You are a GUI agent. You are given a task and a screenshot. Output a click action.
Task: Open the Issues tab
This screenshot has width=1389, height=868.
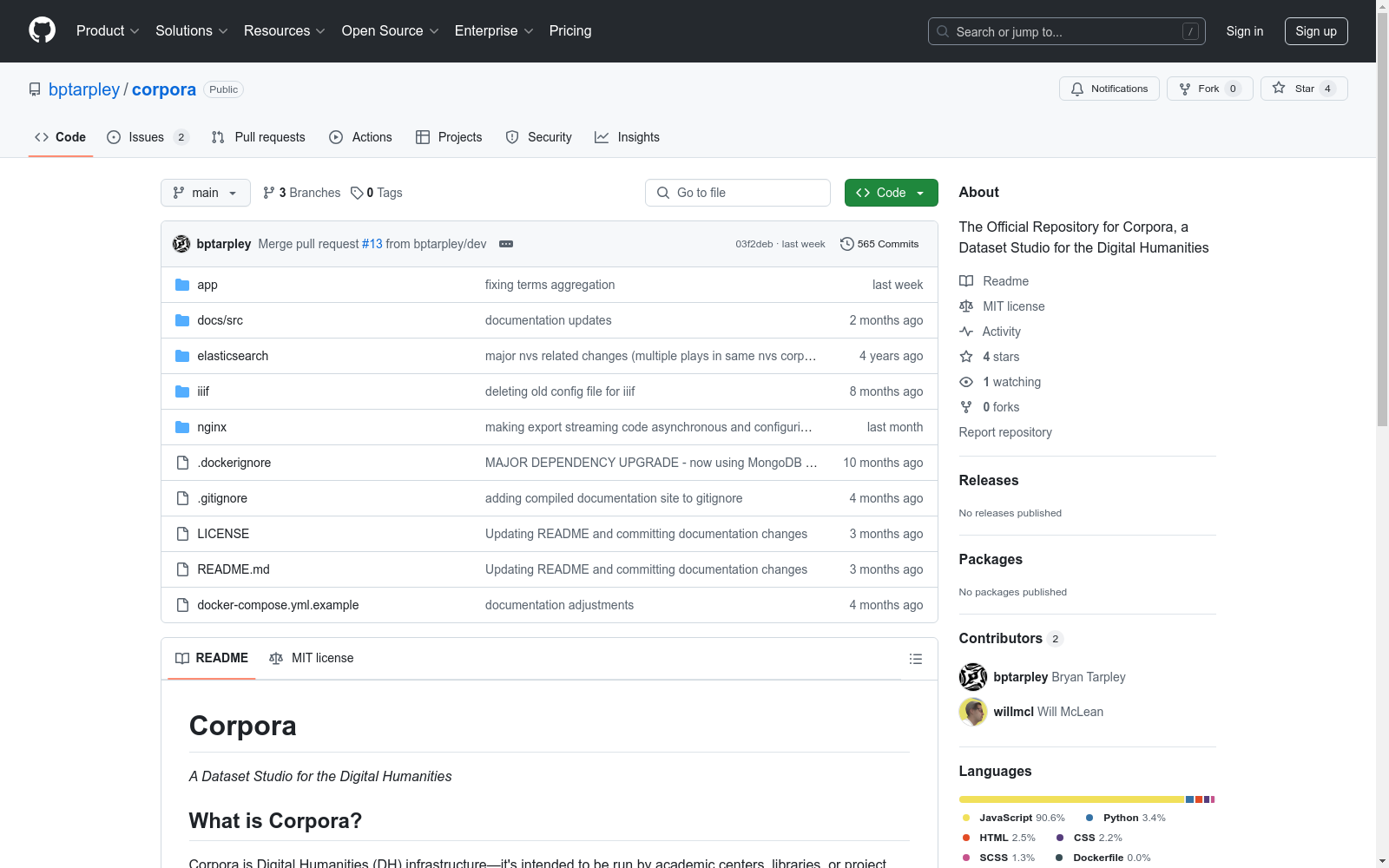pyautogui.click(x=148, y=137)
